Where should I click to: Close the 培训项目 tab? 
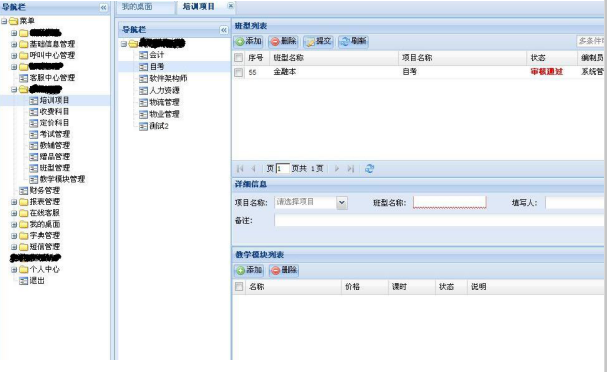coord(230,5)
